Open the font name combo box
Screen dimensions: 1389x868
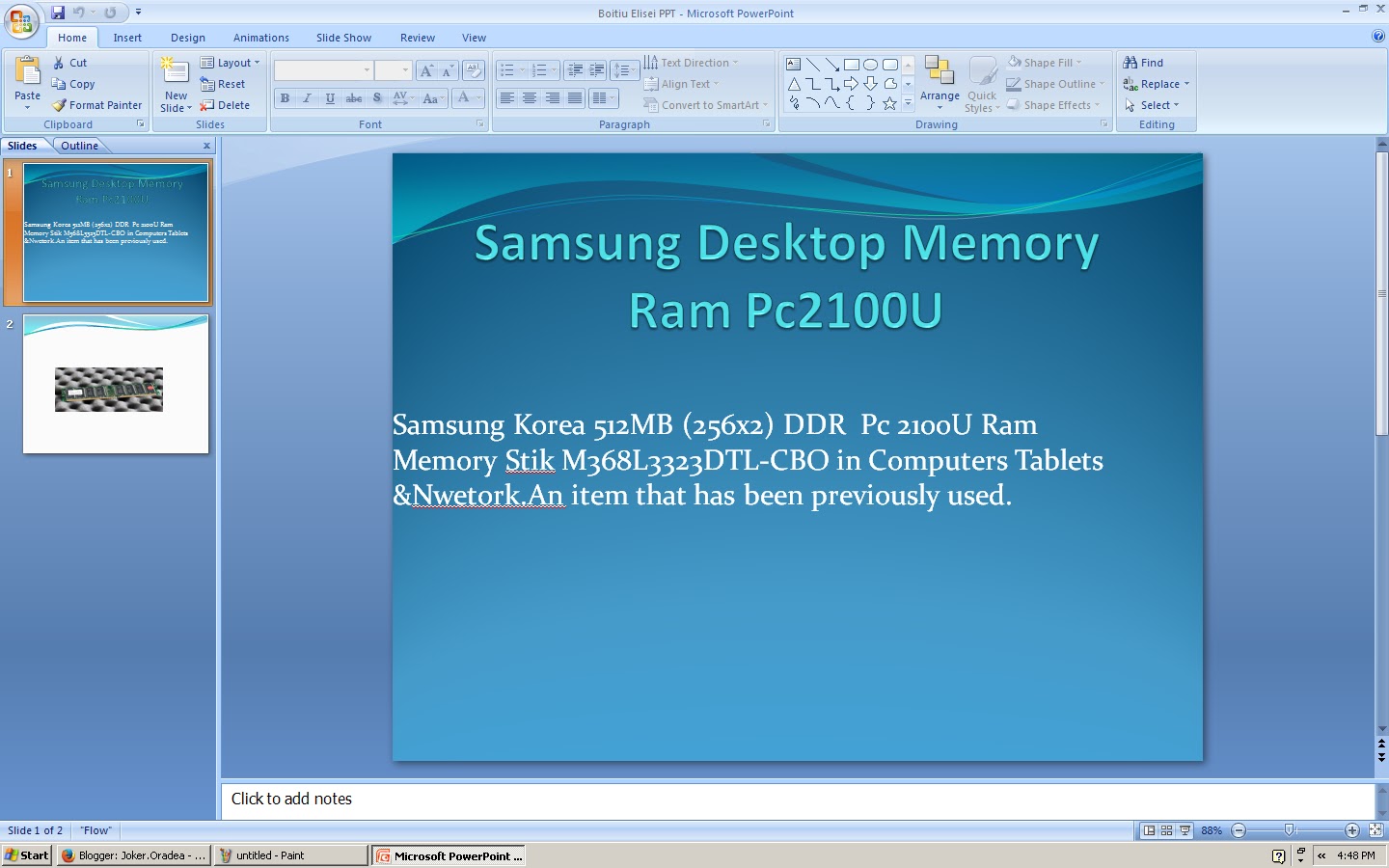pos(323,70)
